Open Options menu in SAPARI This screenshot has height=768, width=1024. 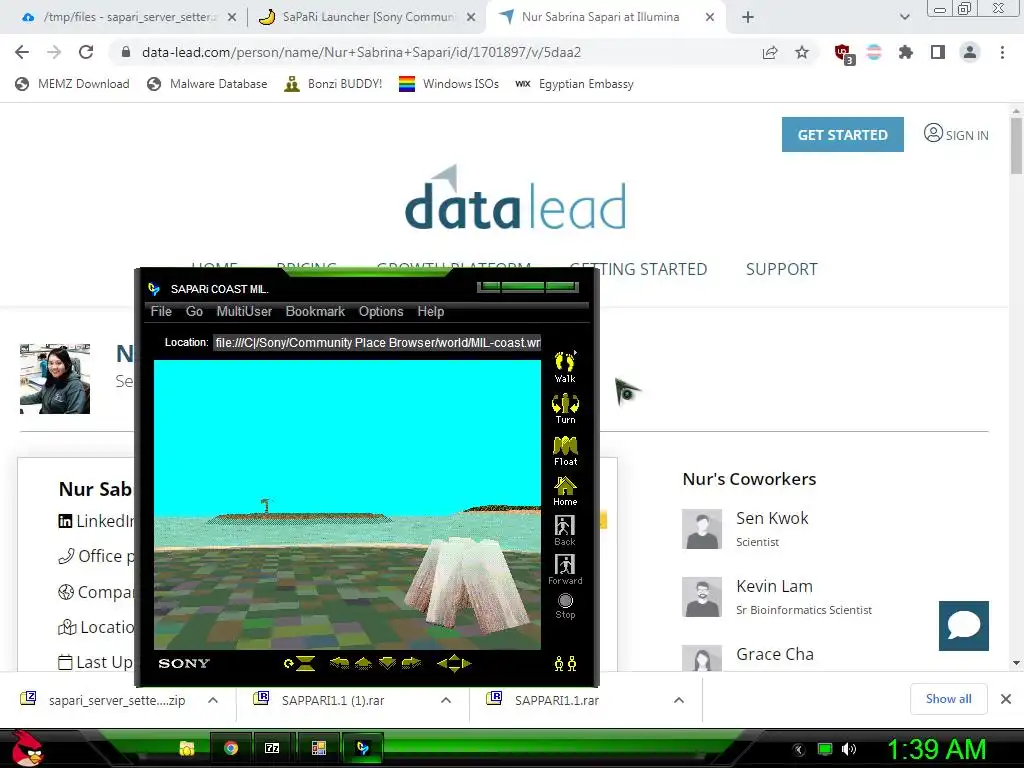381,312
